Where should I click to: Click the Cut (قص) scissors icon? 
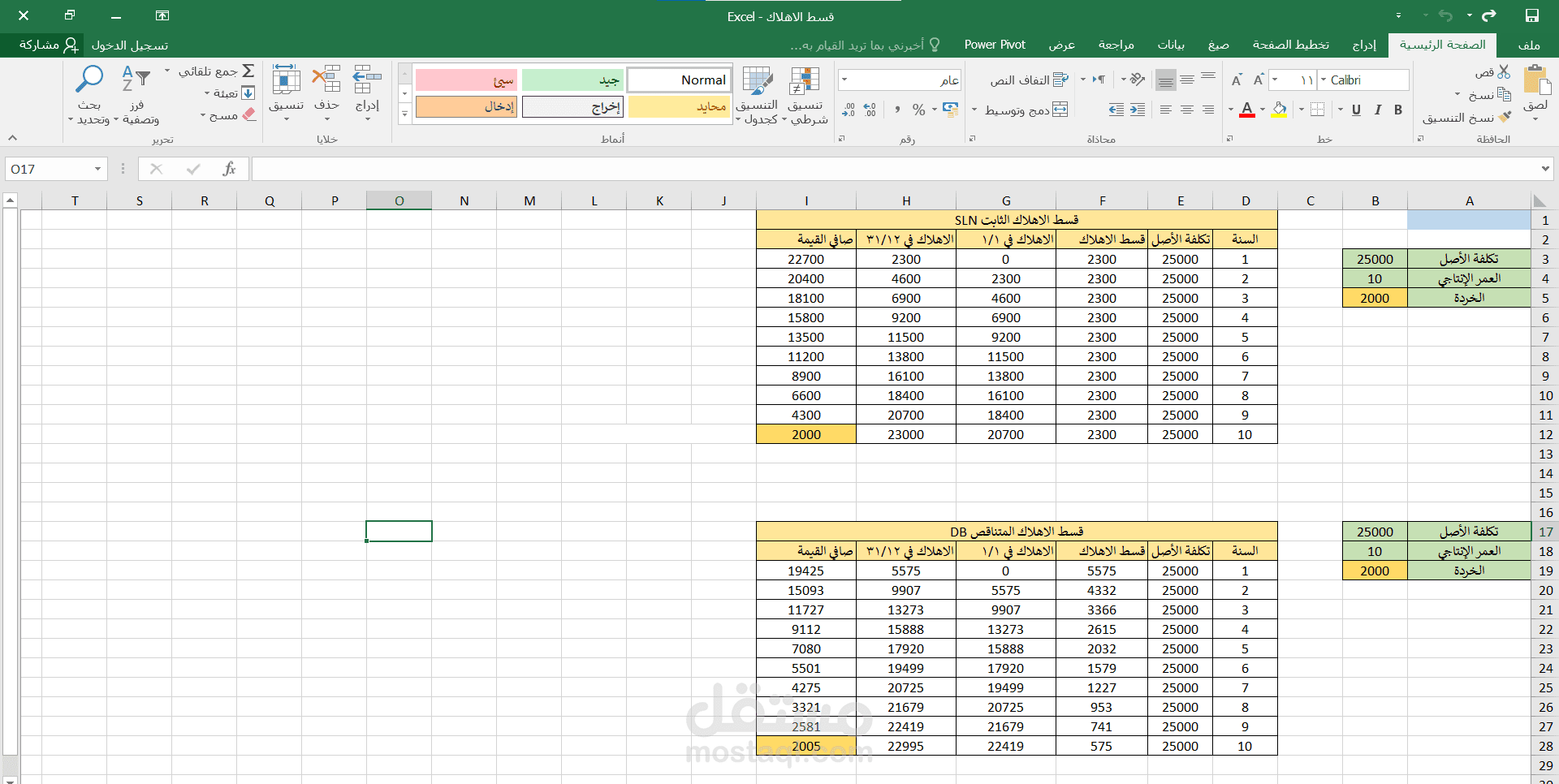[x=1504, y=72]
